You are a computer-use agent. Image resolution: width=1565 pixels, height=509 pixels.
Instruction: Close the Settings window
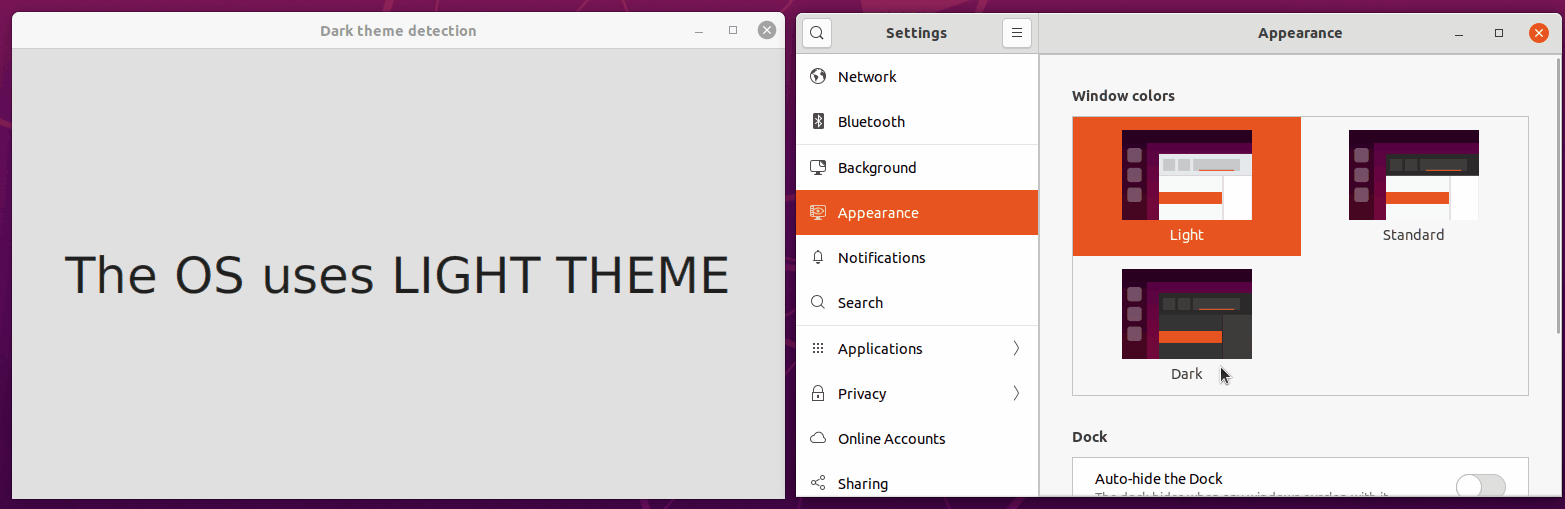click(x=1539, y=33)
